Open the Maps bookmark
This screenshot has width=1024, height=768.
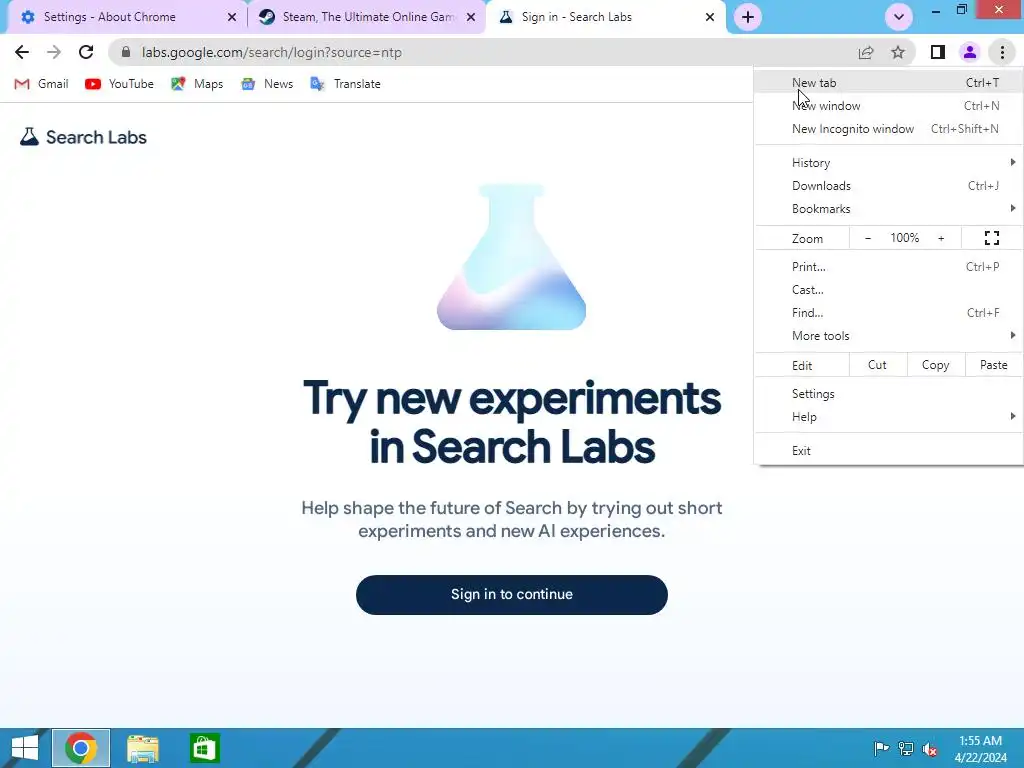pos(197,84)
